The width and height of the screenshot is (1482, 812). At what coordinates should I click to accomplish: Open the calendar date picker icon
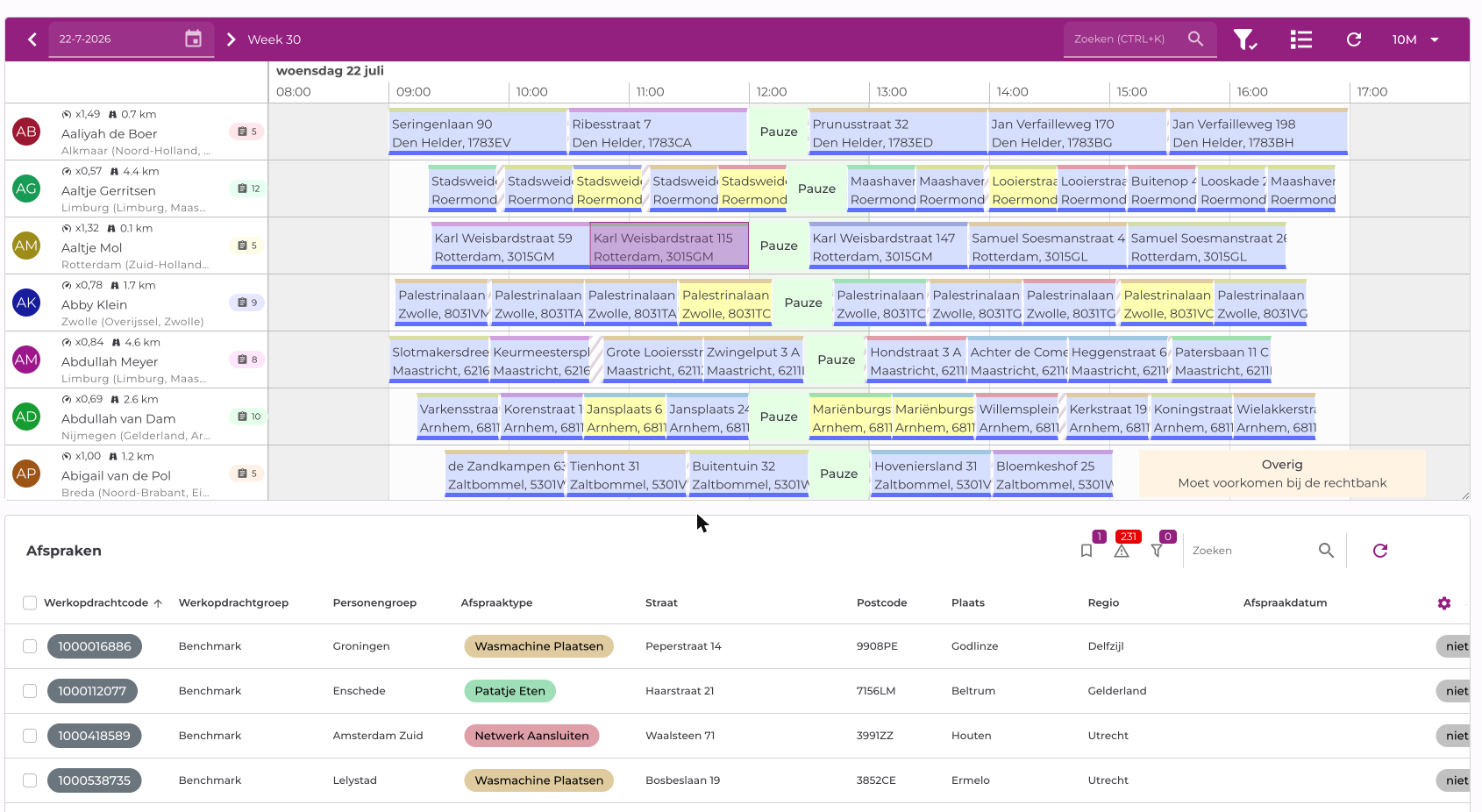click(194, 39)
